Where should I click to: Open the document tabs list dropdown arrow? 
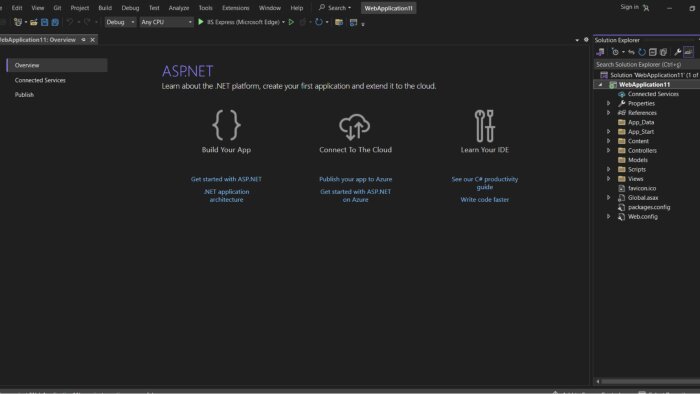[x=577, y=40]
